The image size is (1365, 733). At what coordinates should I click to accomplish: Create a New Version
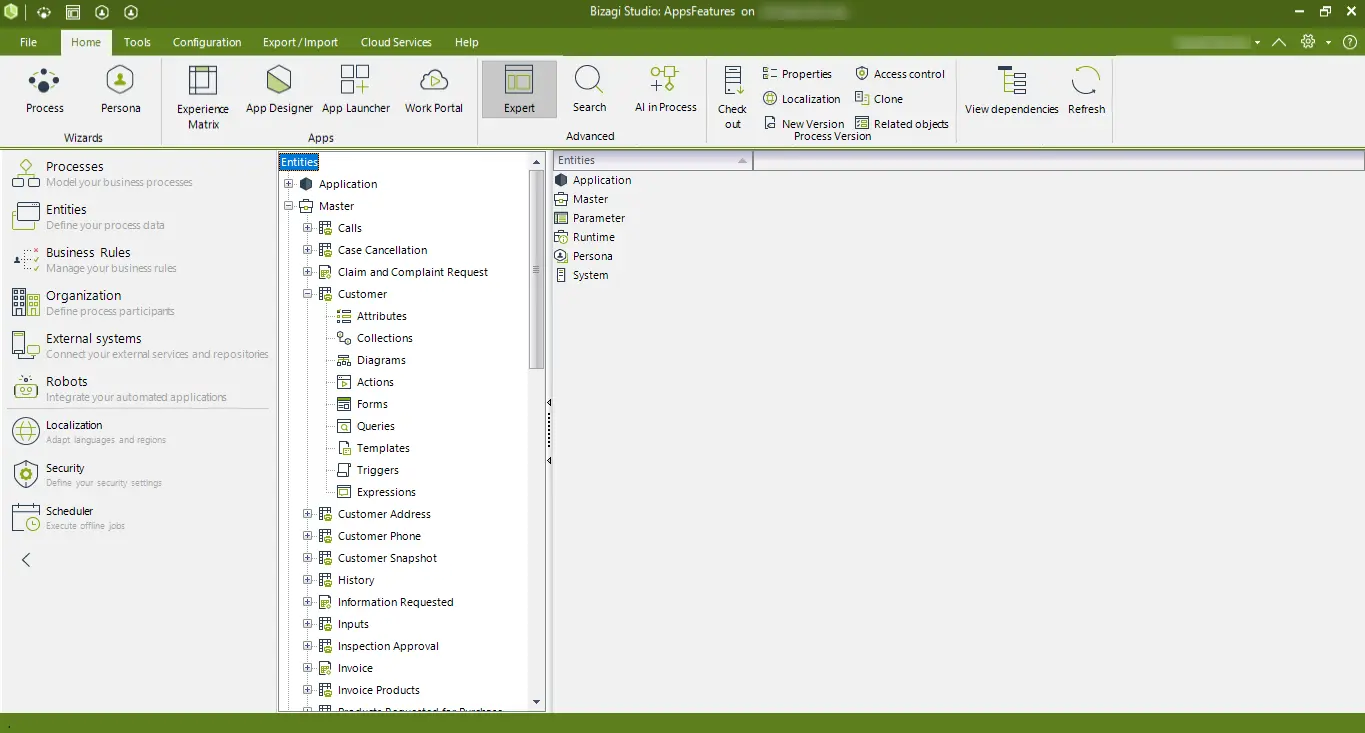tap(803, 123)
